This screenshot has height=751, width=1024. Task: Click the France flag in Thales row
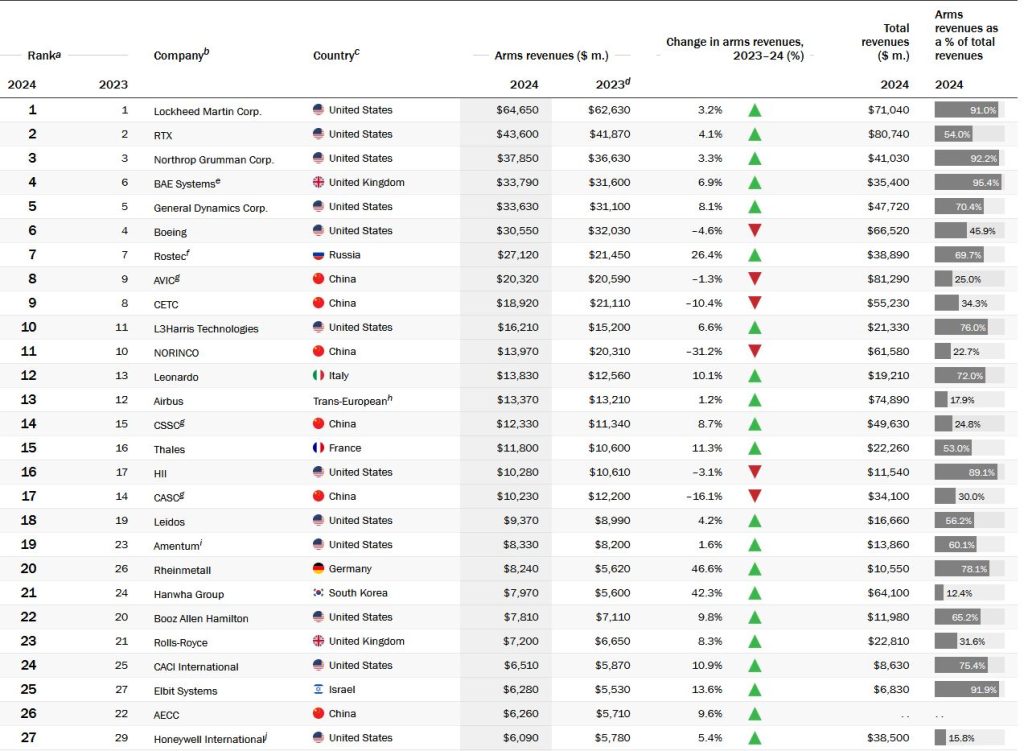[319, 448]
